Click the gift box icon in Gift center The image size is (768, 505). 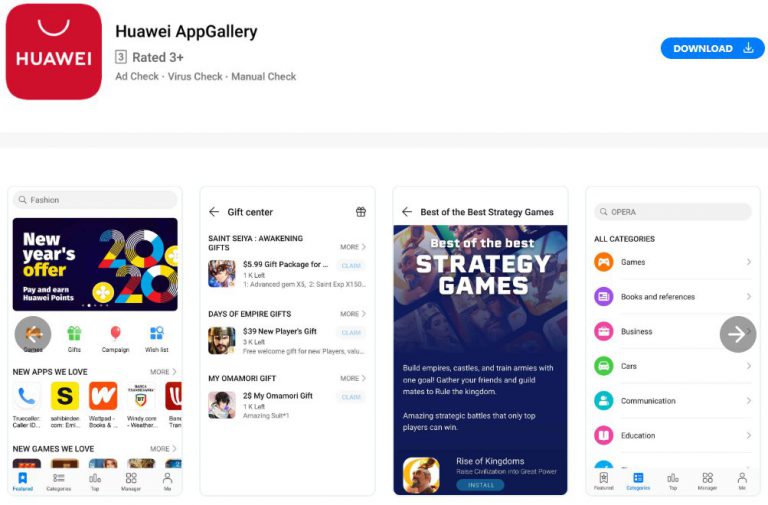(361, 212)
